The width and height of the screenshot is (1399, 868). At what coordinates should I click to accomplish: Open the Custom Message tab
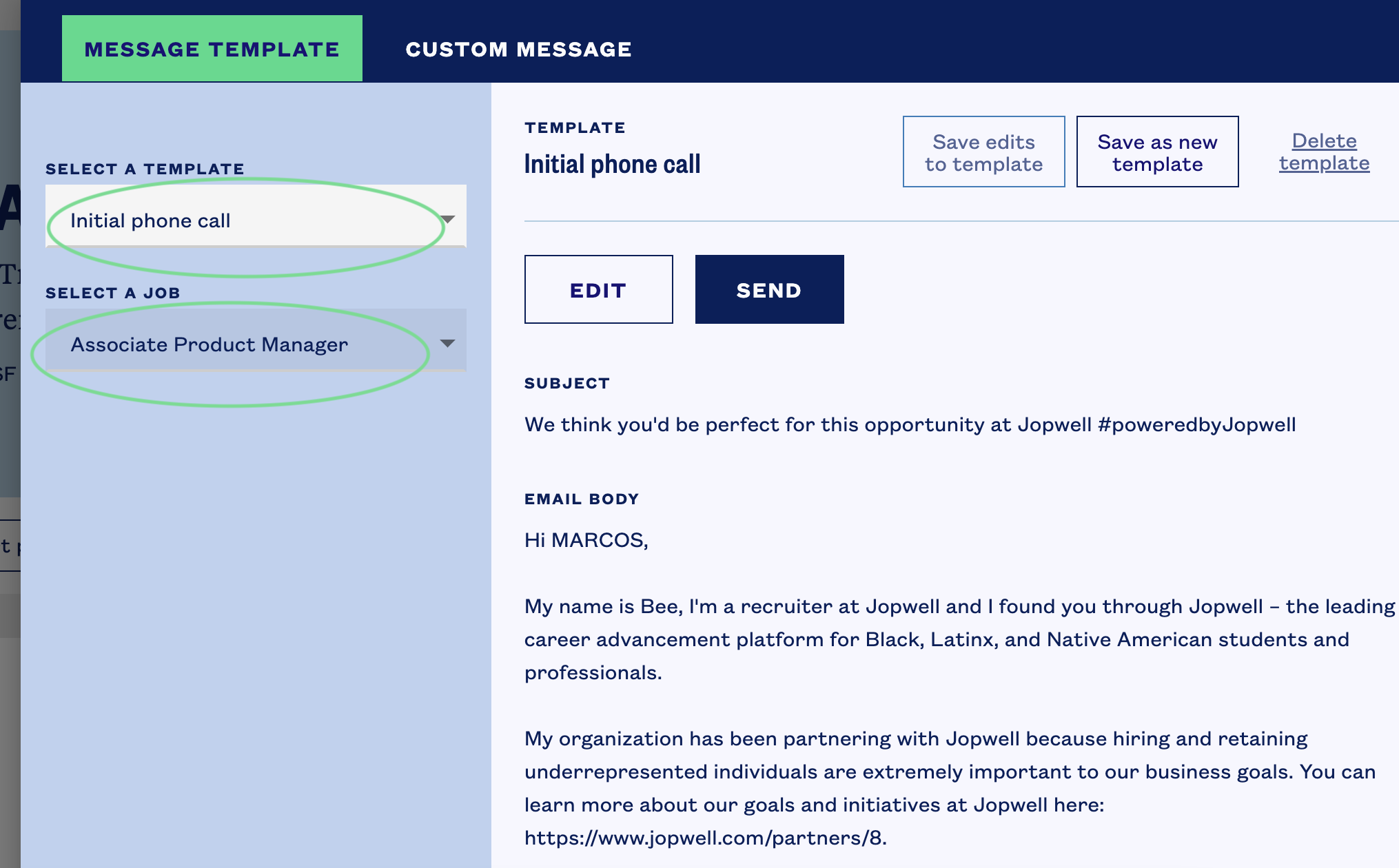pyautogui.click(x=518, y=49)
